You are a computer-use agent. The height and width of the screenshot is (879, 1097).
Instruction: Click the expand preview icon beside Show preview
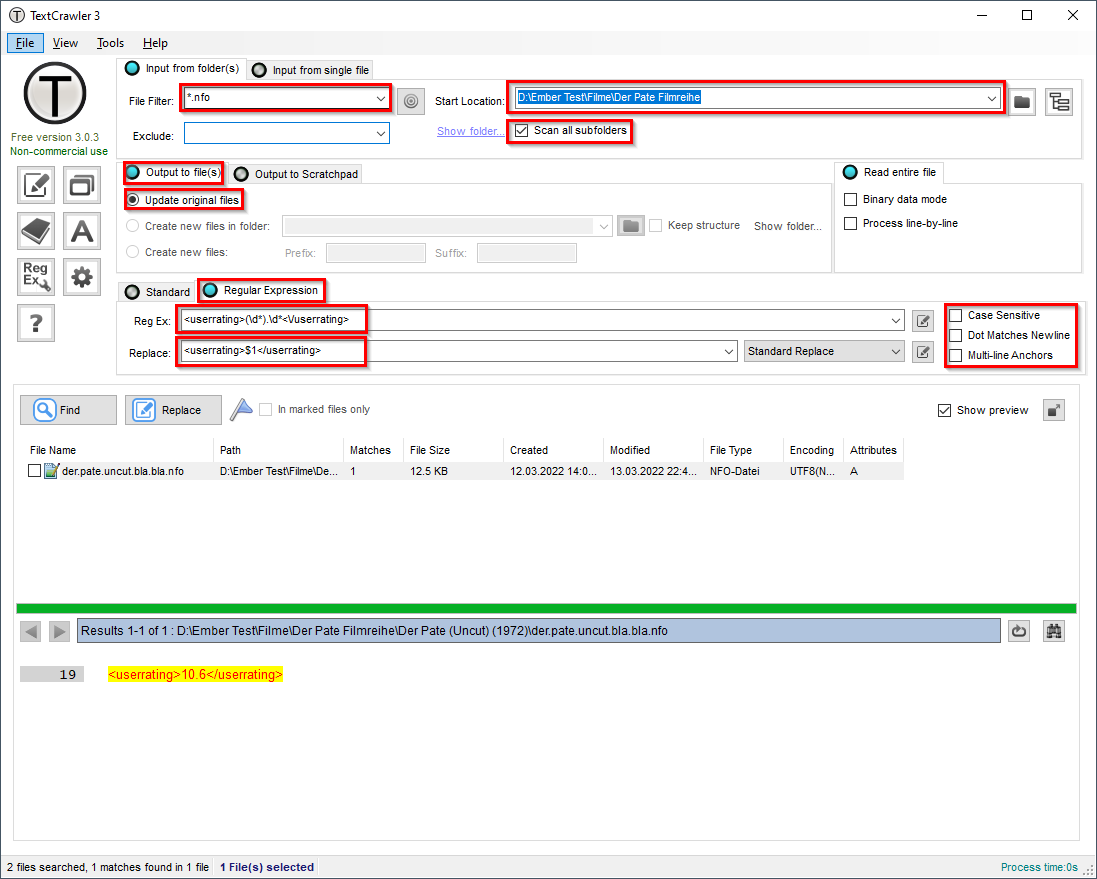pos(1054,410)
